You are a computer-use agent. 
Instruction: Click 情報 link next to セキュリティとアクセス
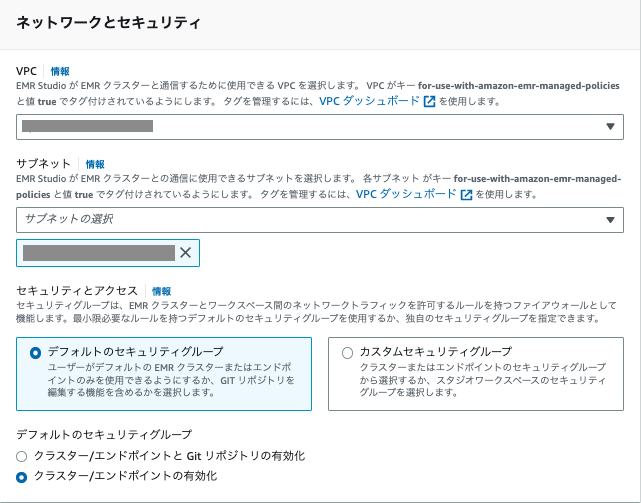pyautogui.click(x=161, y=291)
